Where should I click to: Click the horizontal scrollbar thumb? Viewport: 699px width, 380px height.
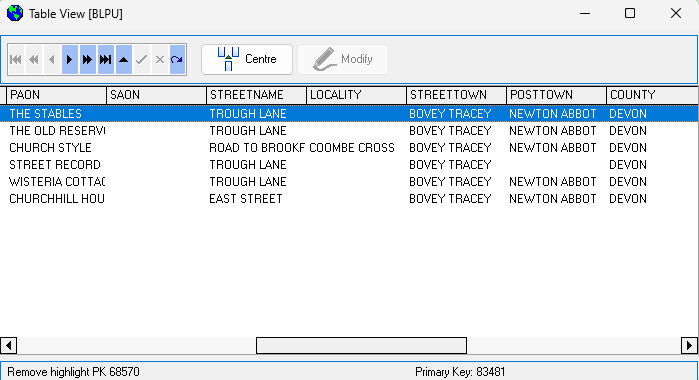tap(362, 345)
